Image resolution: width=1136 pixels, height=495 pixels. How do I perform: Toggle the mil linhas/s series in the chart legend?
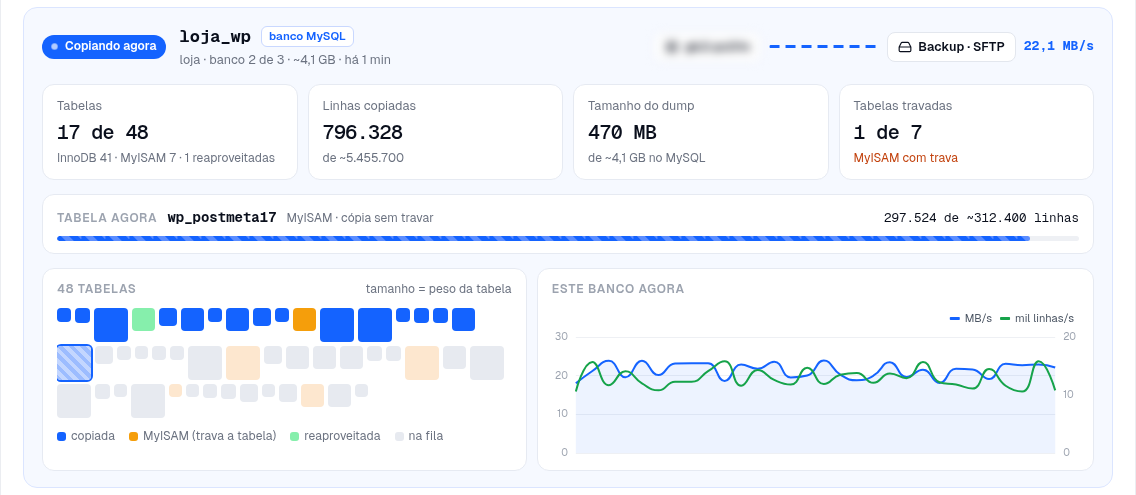point(1037,318)
